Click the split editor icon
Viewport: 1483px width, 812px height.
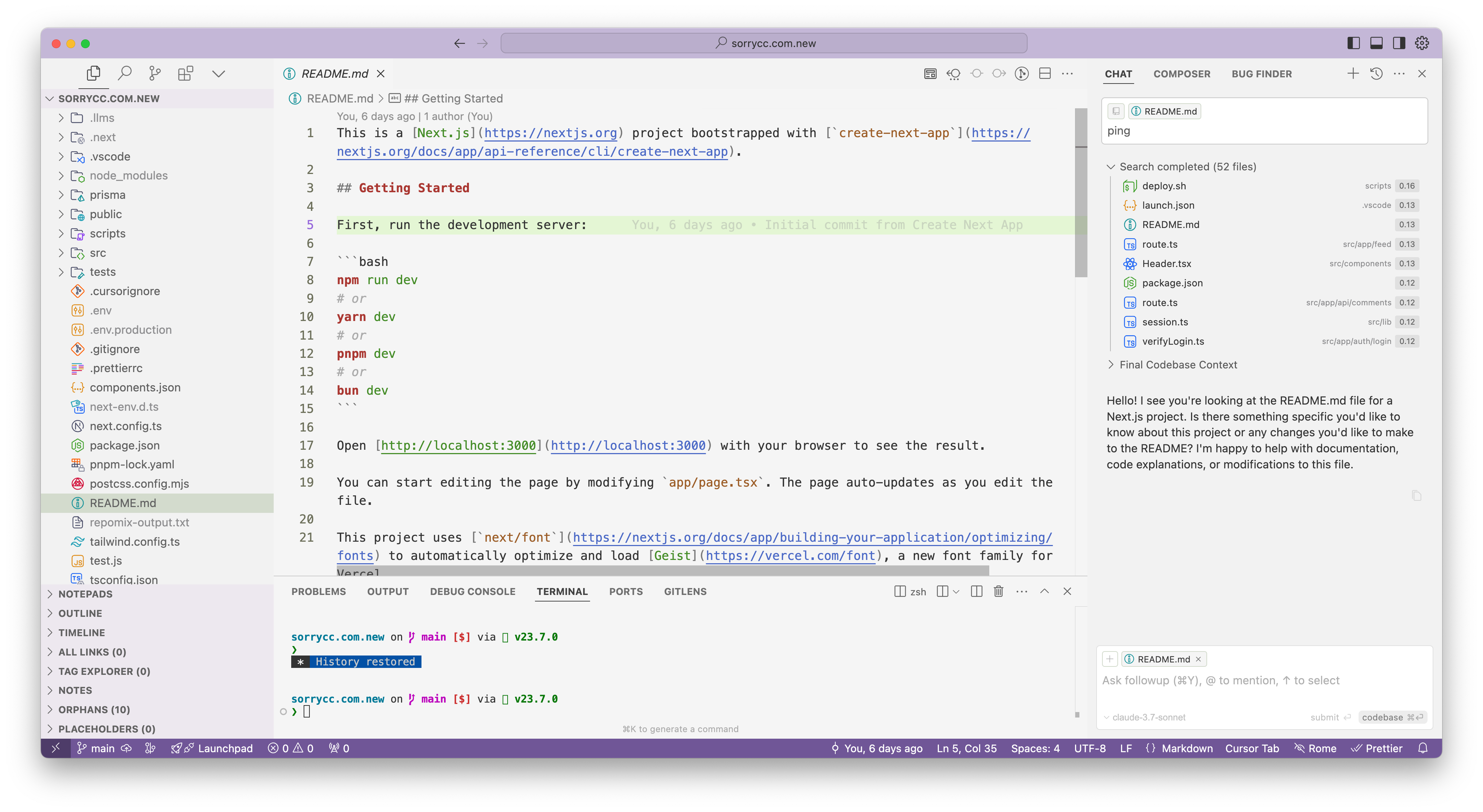coord(1045,74)
